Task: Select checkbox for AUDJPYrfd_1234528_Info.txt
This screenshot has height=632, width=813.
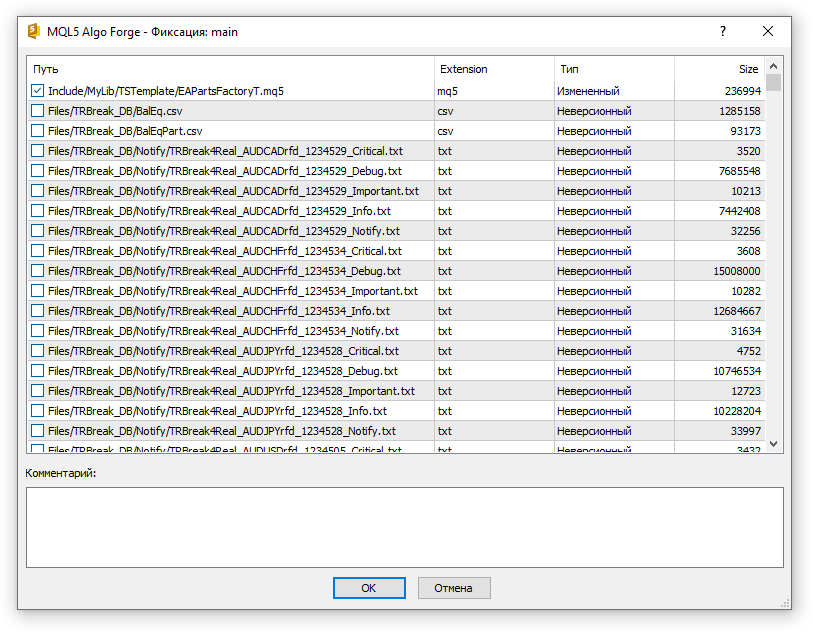Action: pos(37,411)
